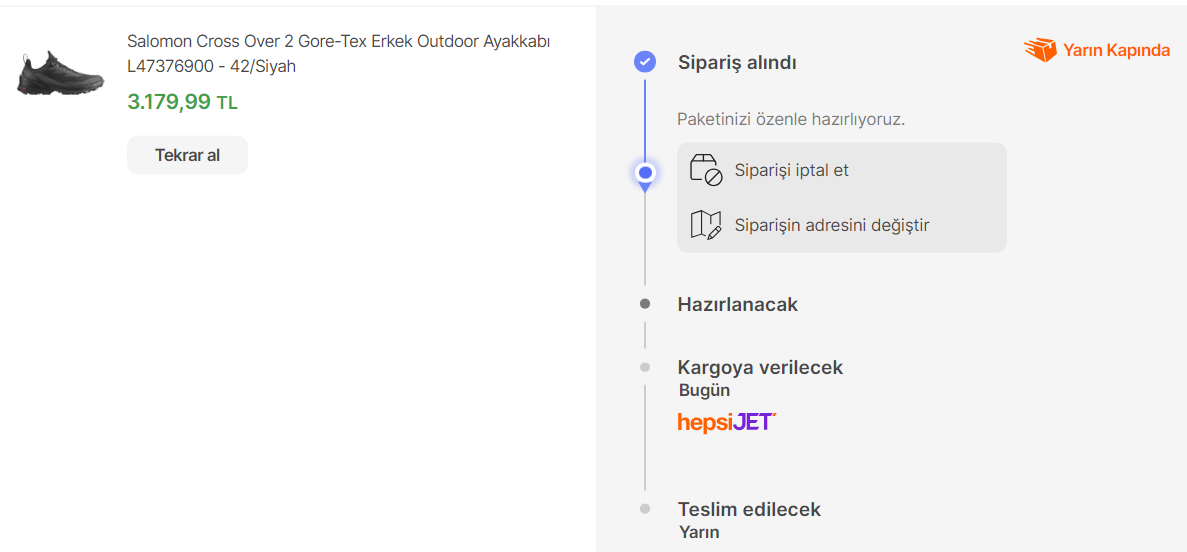
Task: Click the Teslim edilecek step timeline dot
Action: tap(645, 509)
